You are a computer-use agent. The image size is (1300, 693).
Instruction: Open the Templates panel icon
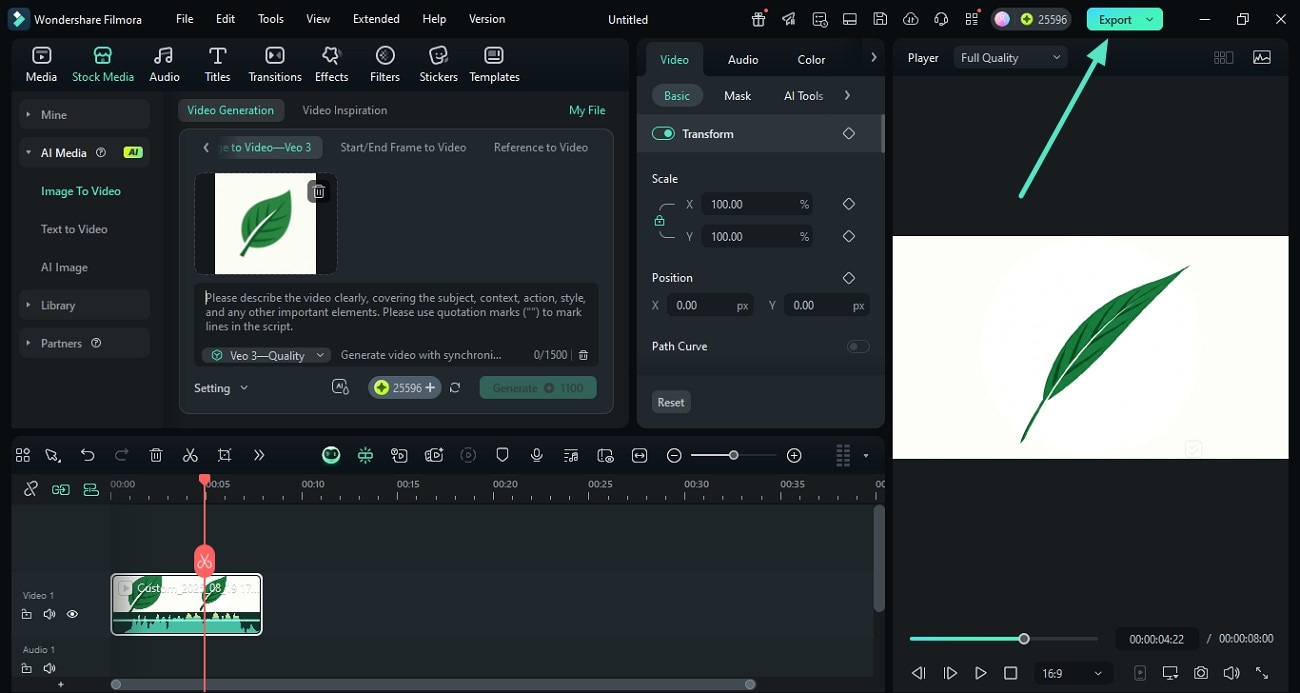pyautogui.click(x=494, y=64)
